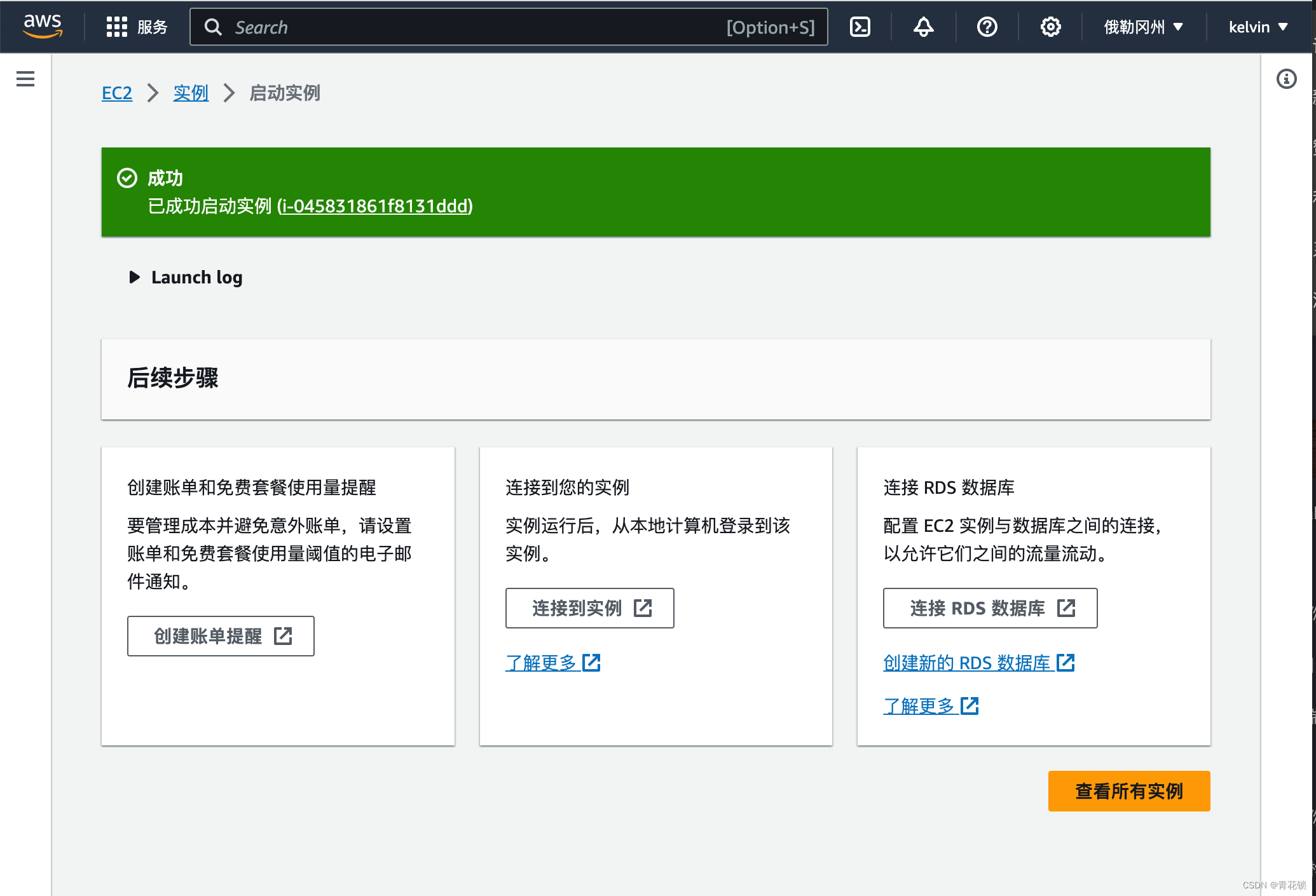Click the 连接到您的实例 card title
This screenshot has height=896, width=1316.
[567, 487]
